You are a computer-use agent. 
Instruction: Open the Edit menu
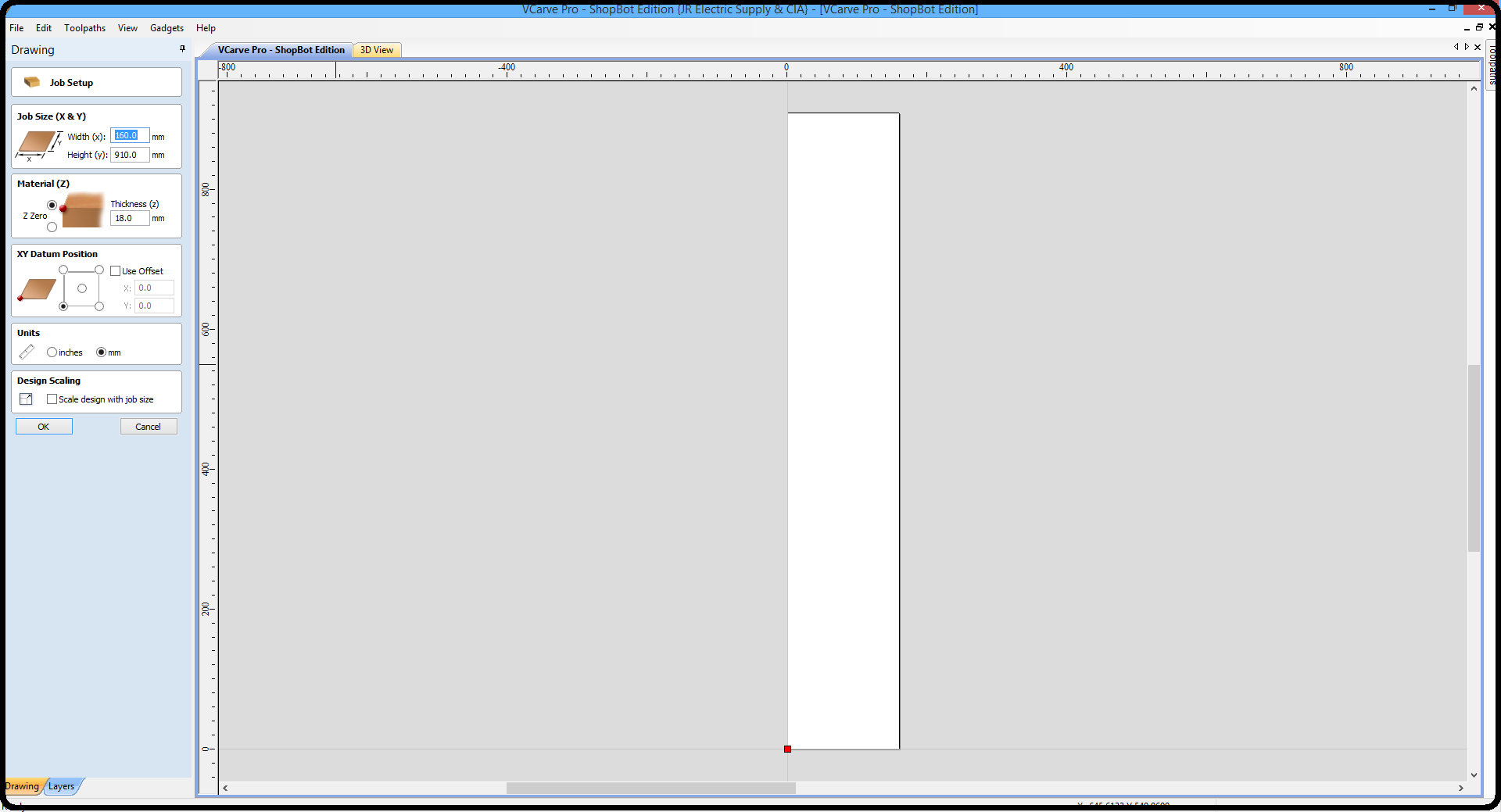coord(44,28)
